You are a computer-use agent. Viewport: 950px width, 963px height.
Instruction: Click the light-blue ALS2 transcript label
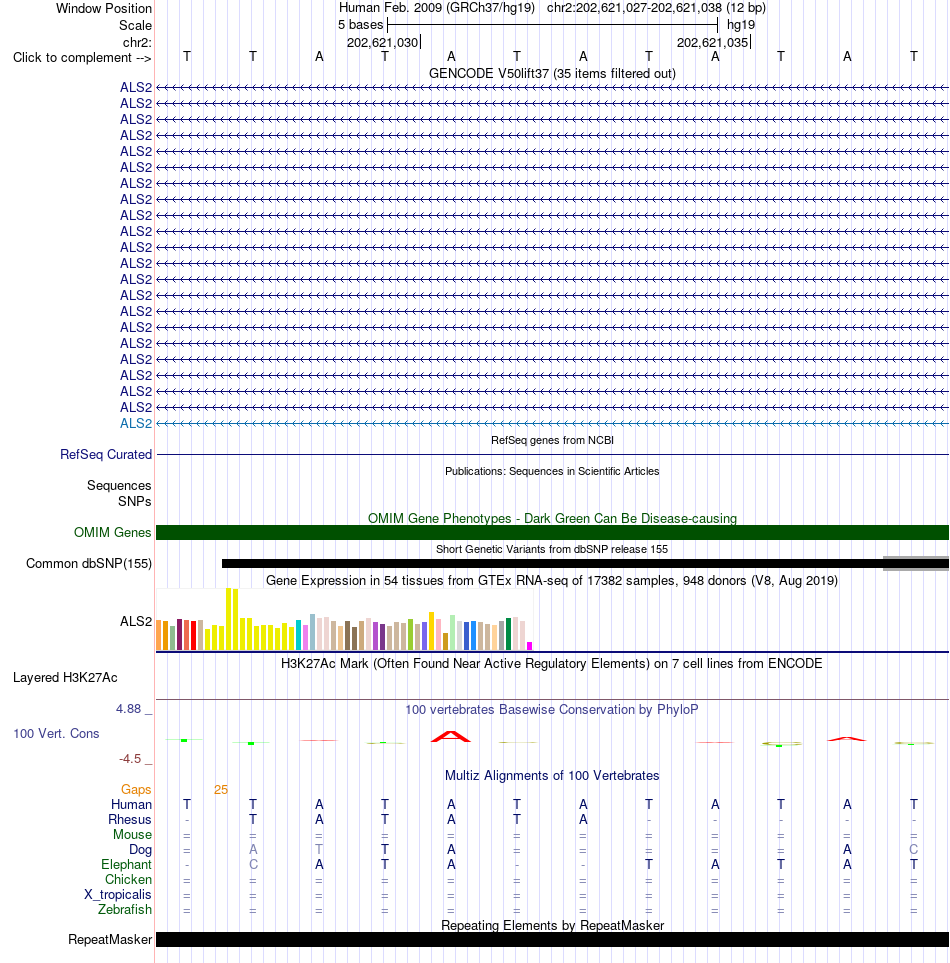[136, 423]
